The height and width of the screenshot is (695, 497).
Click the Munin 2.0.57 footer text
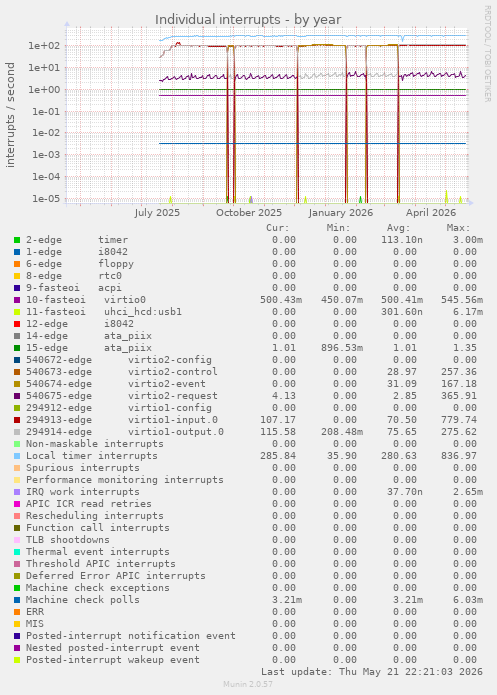coord(248,684)
